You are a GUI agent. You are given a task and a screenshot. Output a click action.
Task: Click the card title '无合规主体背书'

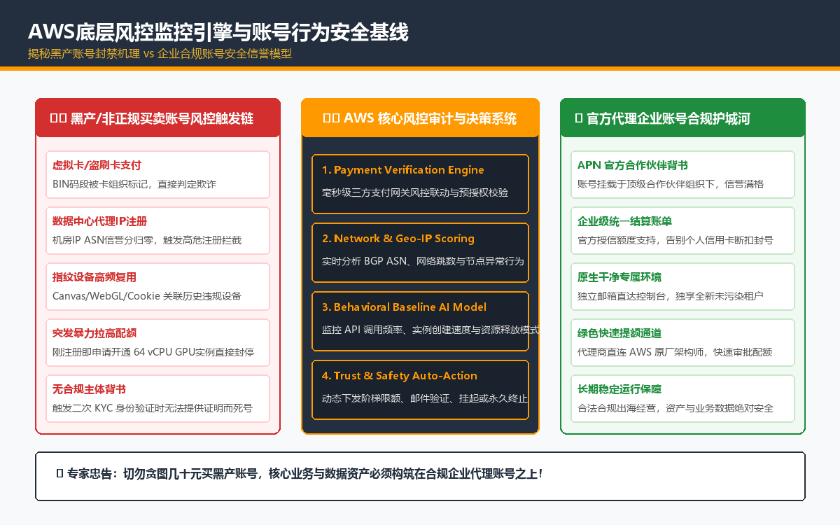coord(89,389)
